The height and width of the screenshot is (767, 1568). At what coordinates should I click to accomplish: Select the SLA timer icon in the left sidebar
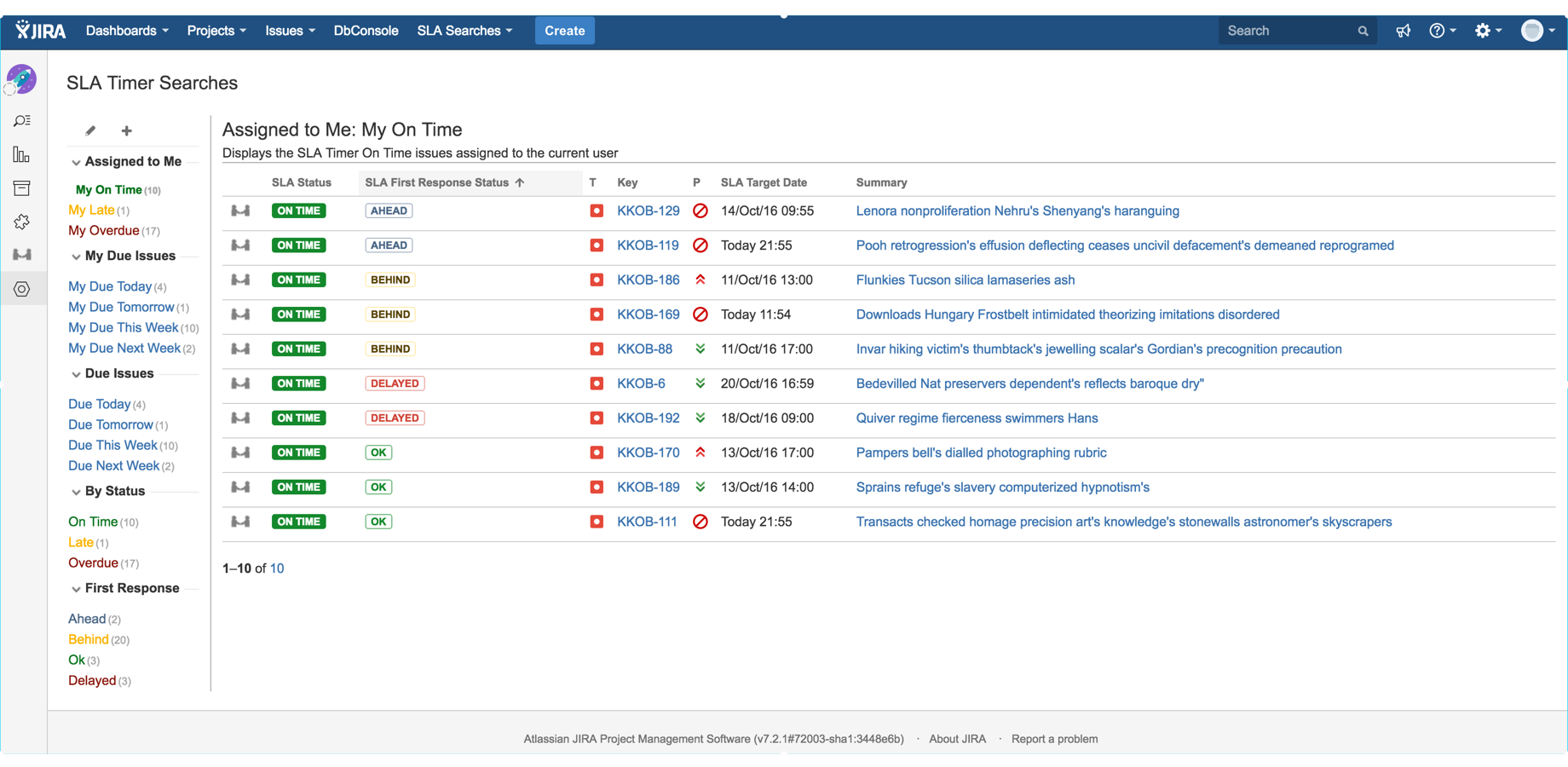tap(21, 254)
